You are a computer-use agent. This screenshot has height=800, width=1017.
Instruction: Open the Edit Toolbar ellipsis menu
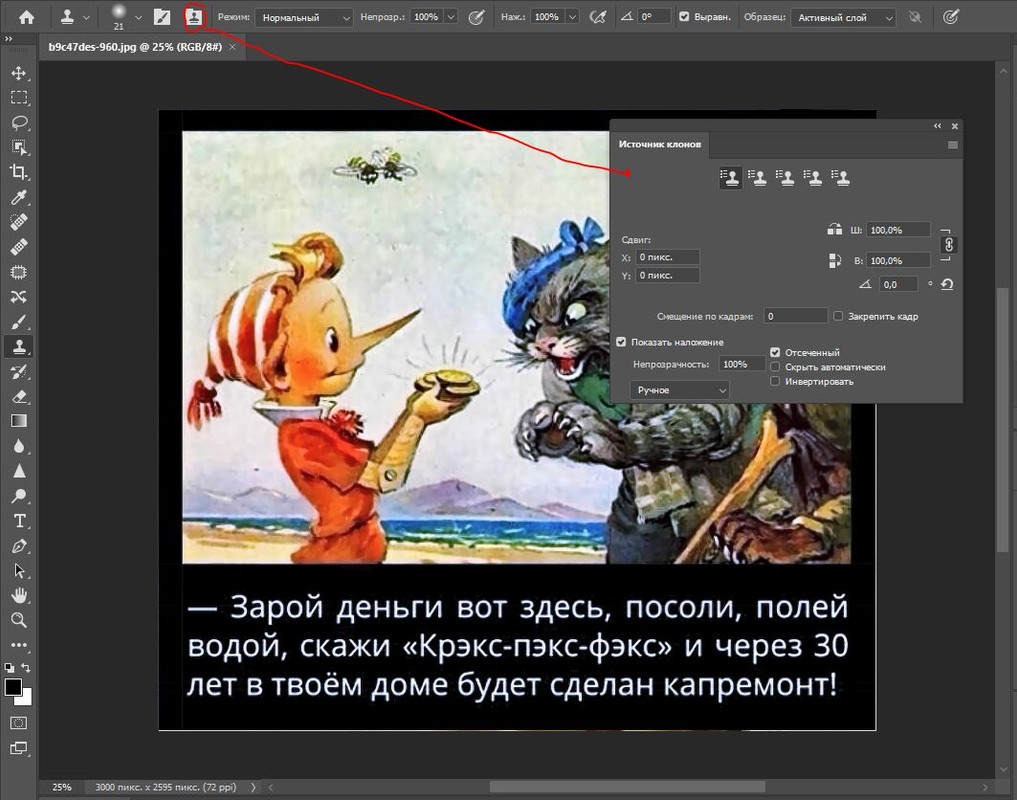click(x=19, y=645)
